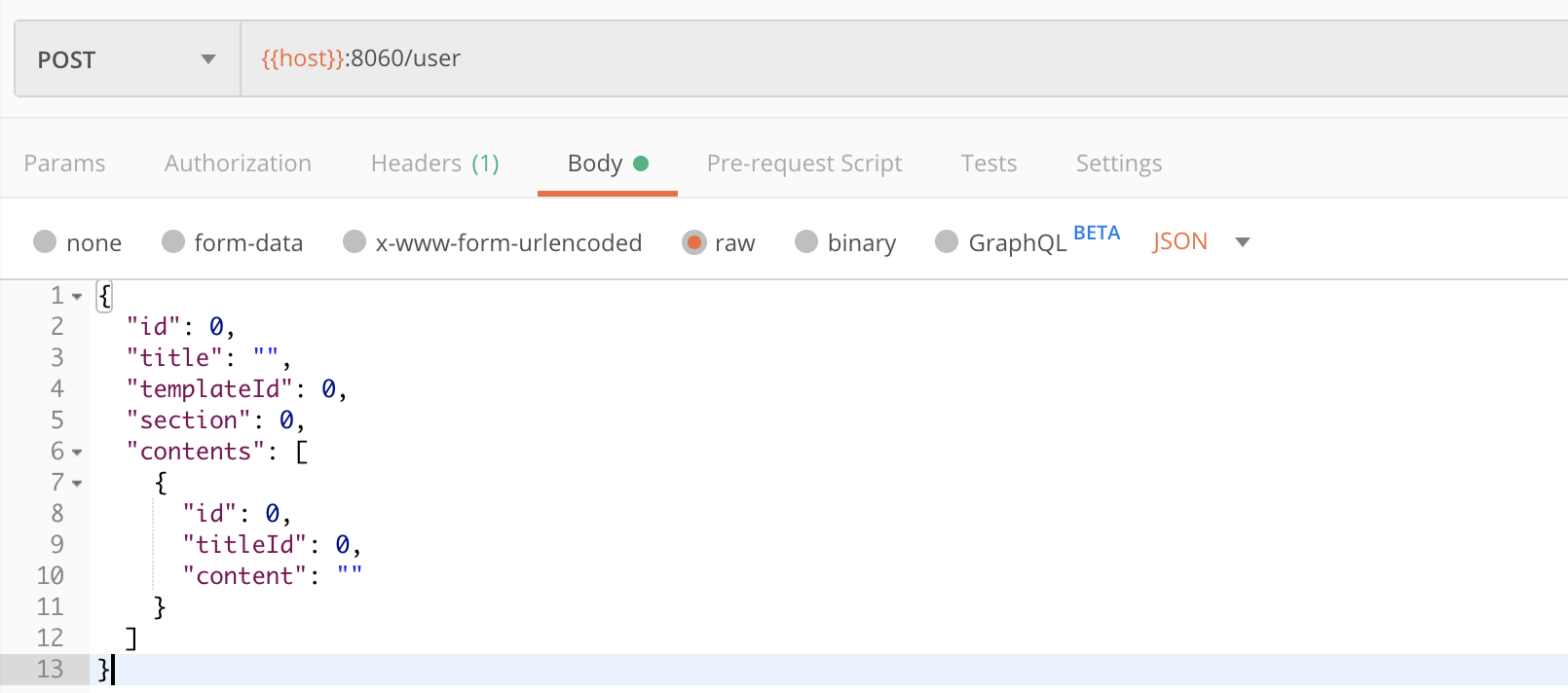Choose the binary body option
Viewport: 1568px width, 693px height.
tap(806, 241)
